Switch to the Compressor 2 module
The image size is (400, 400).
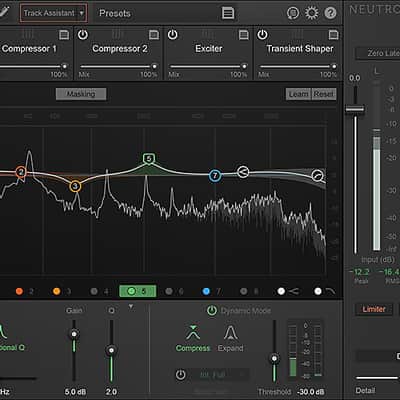coord(120,49)
